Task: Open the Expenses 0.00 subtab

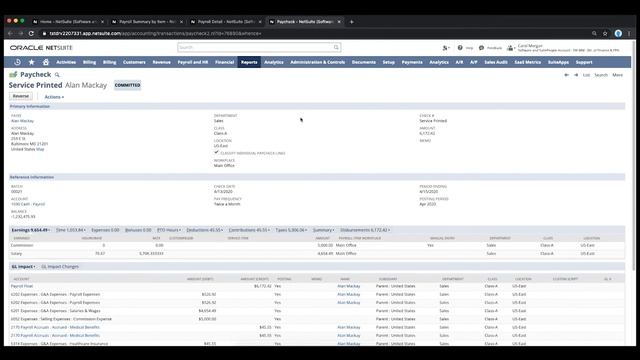Action: pyautogui.click(x=105, y=230)
